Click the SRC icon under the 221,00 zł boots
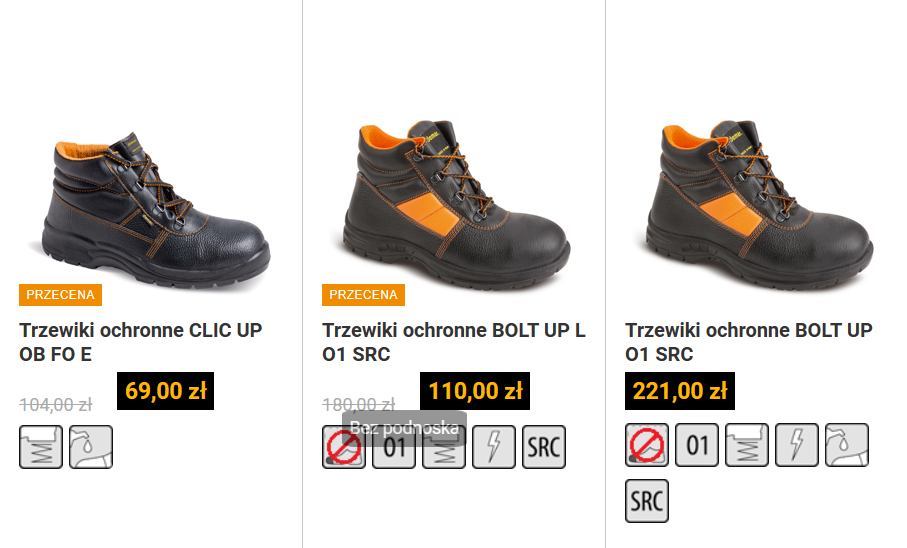This screenshot has height=548, width=907. [647, 501]
